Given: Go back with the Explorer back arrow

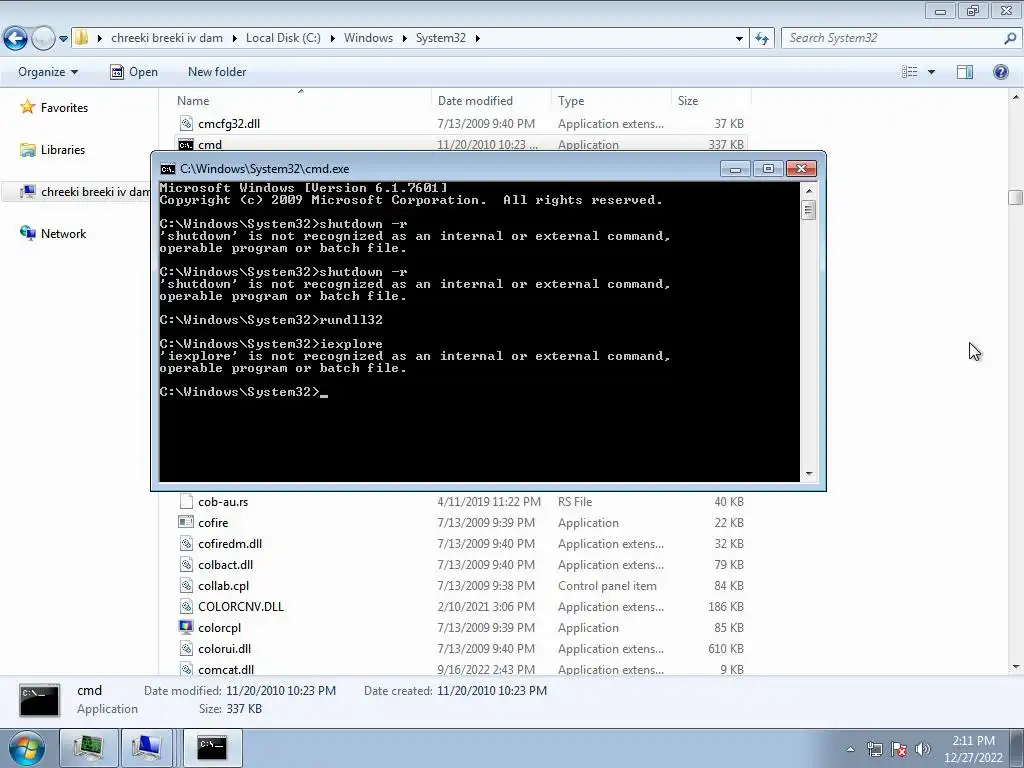Looking at the screenshot, I should pyautogui.click(x=16, y=39).
